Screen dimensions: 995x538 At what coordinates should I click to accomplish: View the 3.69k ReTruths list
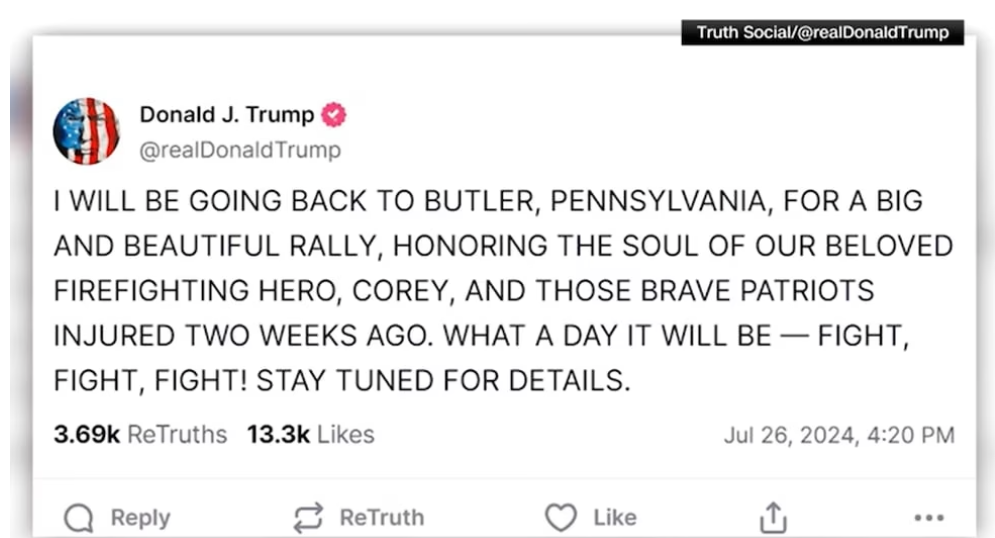(140, 435)
